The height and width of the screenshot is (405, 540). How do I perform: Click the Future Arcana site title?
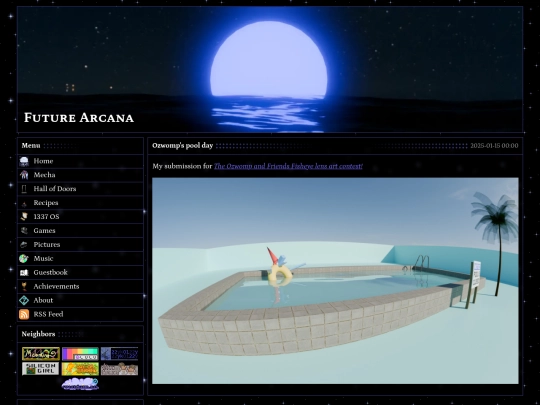point(79,118)
